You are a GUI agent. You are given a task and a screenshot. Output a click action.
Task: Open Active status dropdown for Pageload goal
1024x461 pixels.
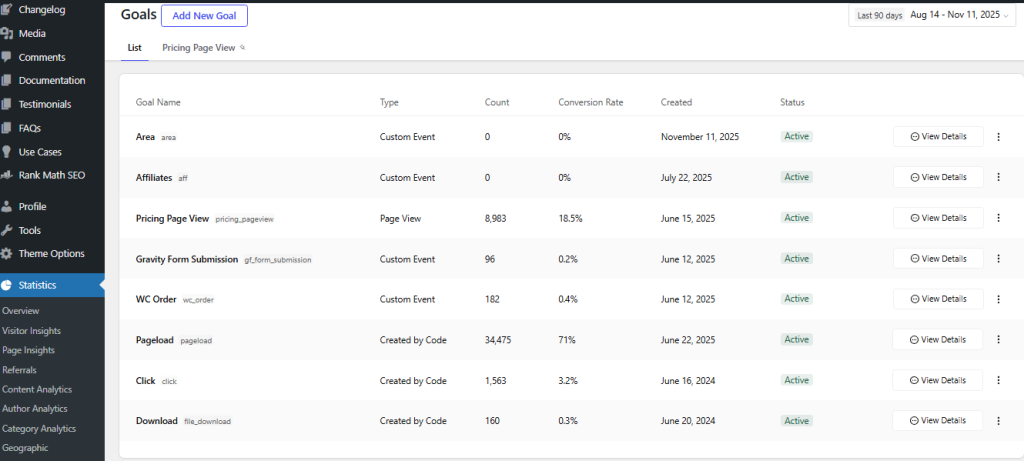tap(796, 340)
